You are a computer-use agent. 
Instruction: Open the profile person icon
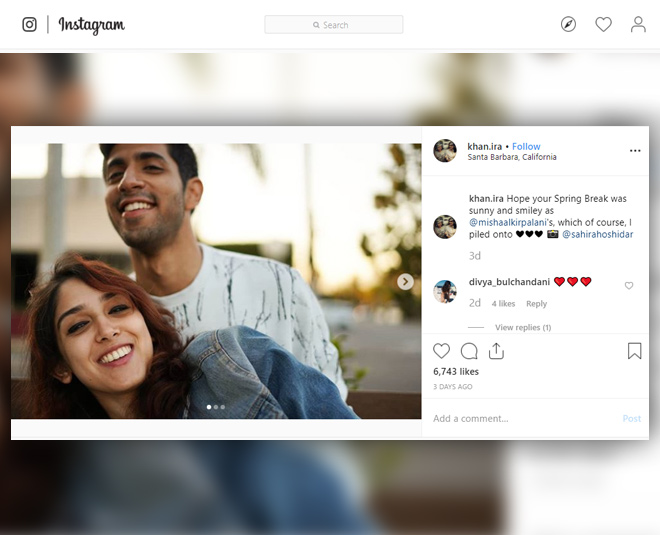(638, 24)
